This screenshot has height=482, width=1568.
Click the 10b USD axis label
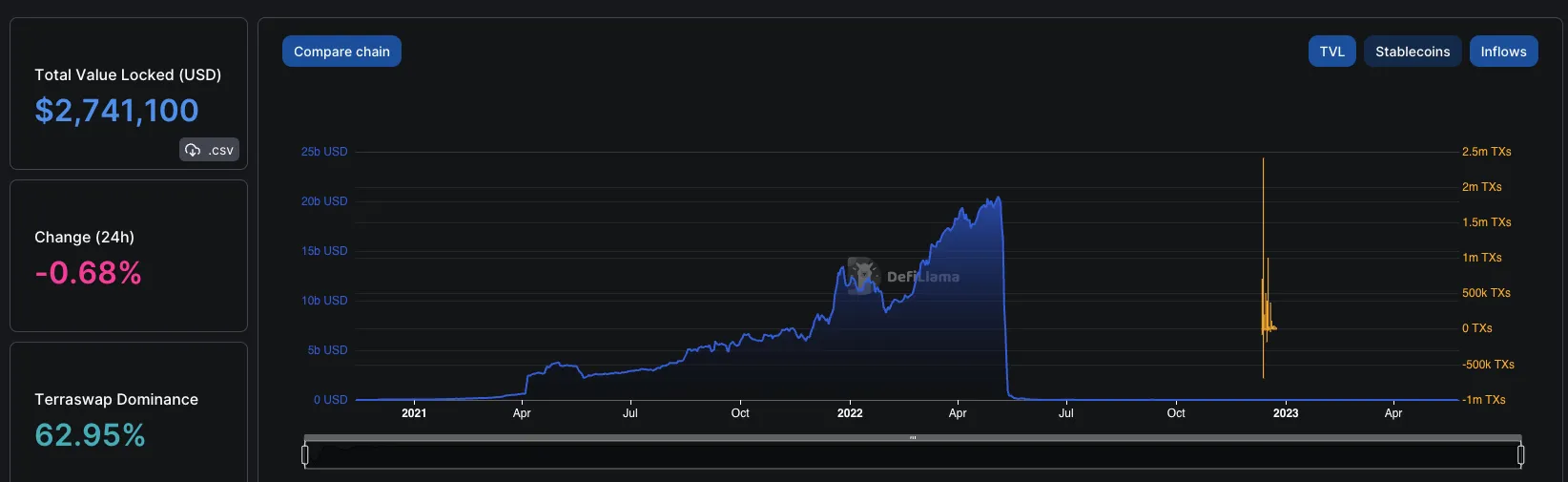click(x=324, y=301)
